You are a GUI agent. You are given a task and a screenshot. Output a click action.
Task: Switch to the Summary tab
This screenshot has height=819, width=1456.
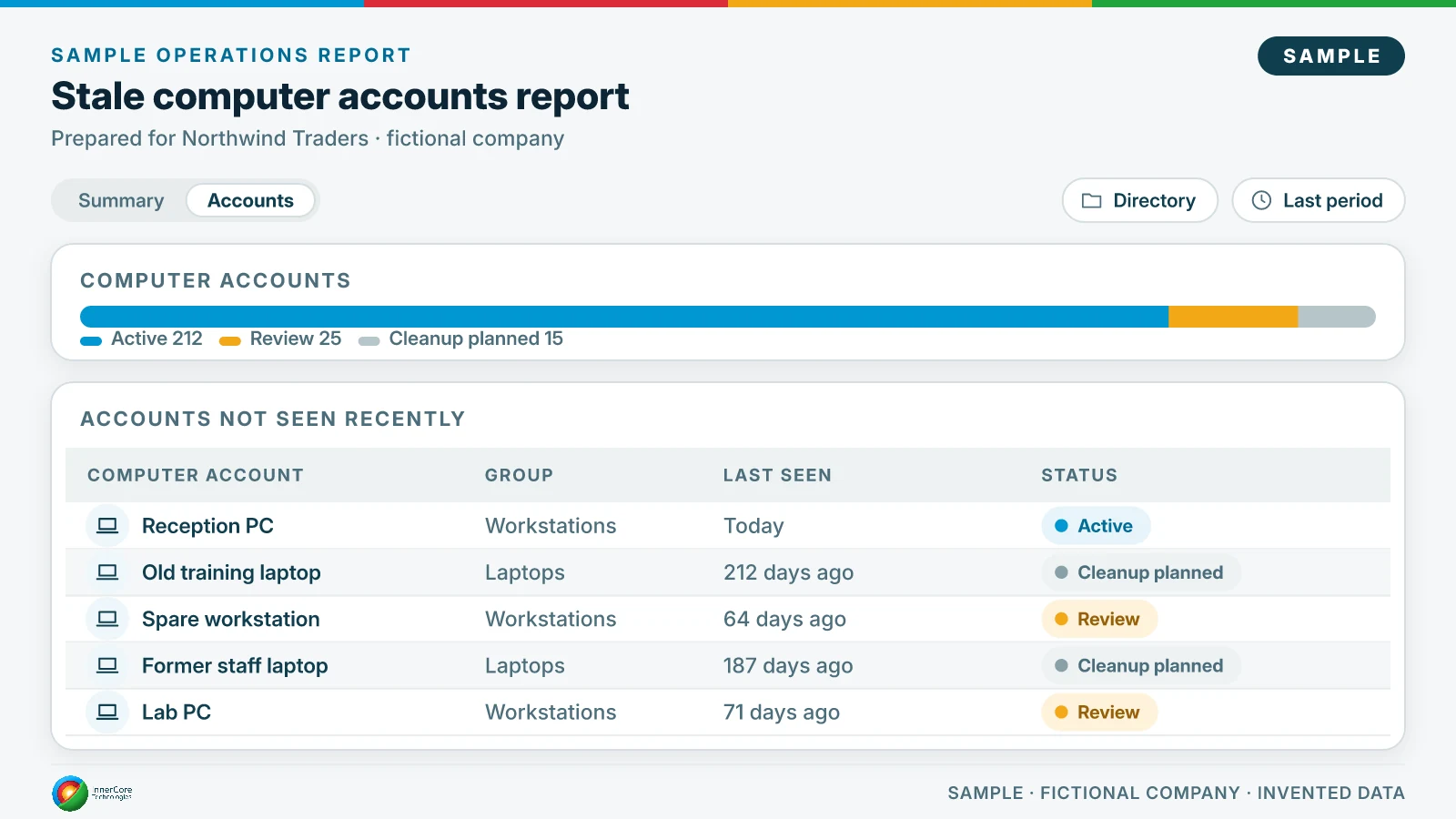pos(121,200)
